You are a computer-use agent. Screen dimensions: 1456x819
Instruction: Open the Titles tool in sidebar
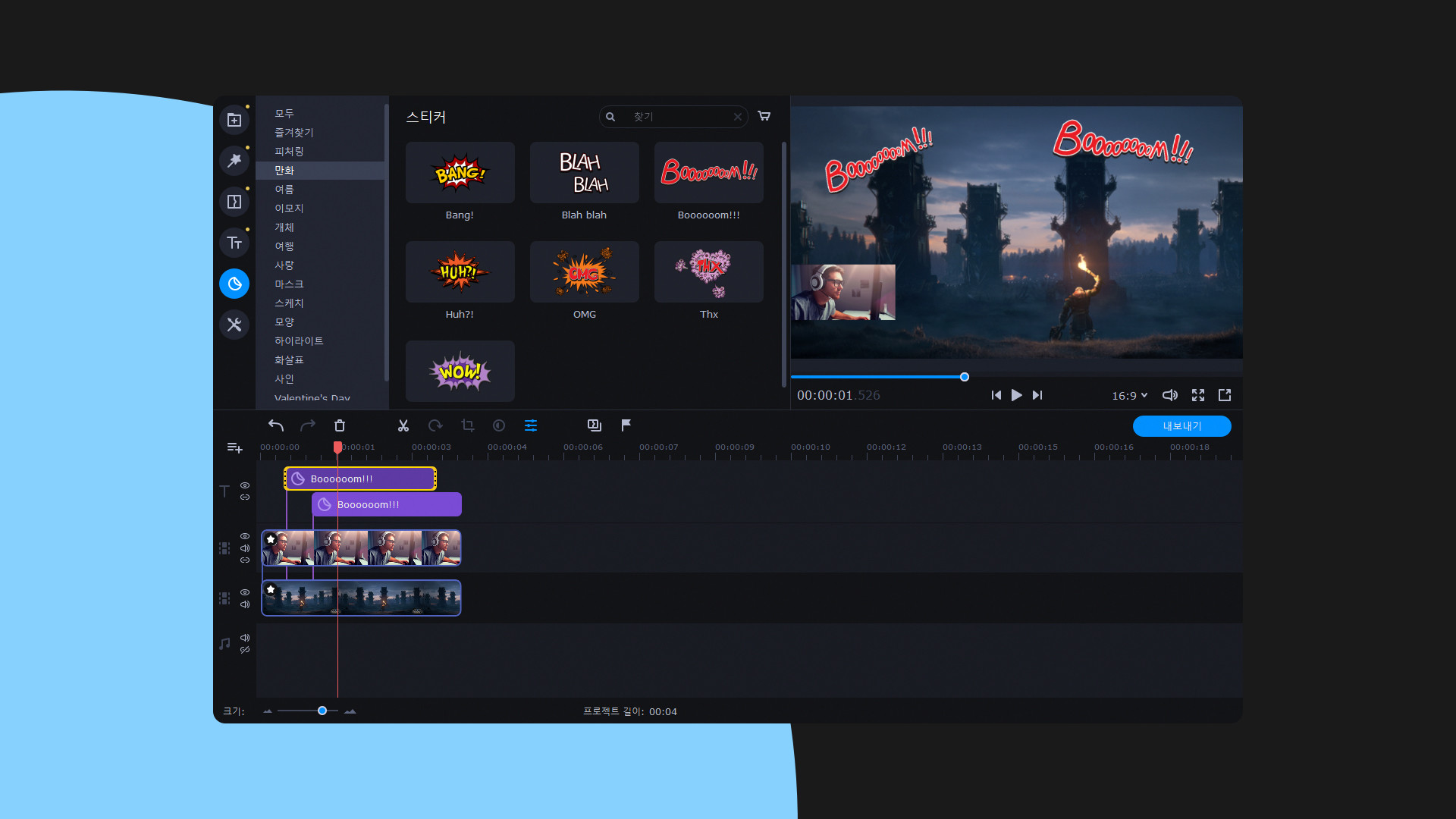tap(234, 243)
